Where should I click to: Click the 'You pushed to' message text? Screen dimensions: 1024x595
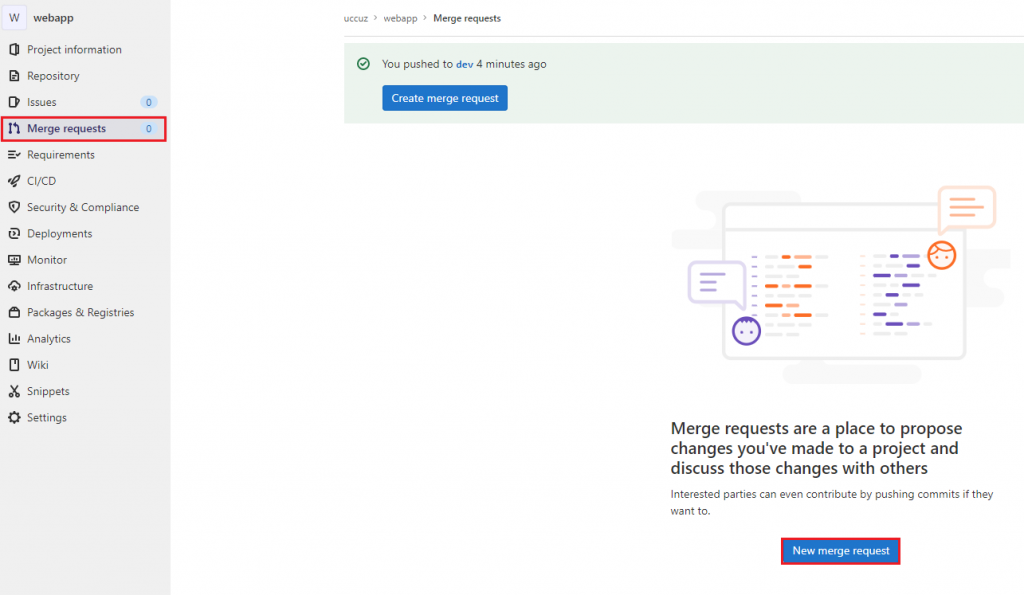coord(417,64)
